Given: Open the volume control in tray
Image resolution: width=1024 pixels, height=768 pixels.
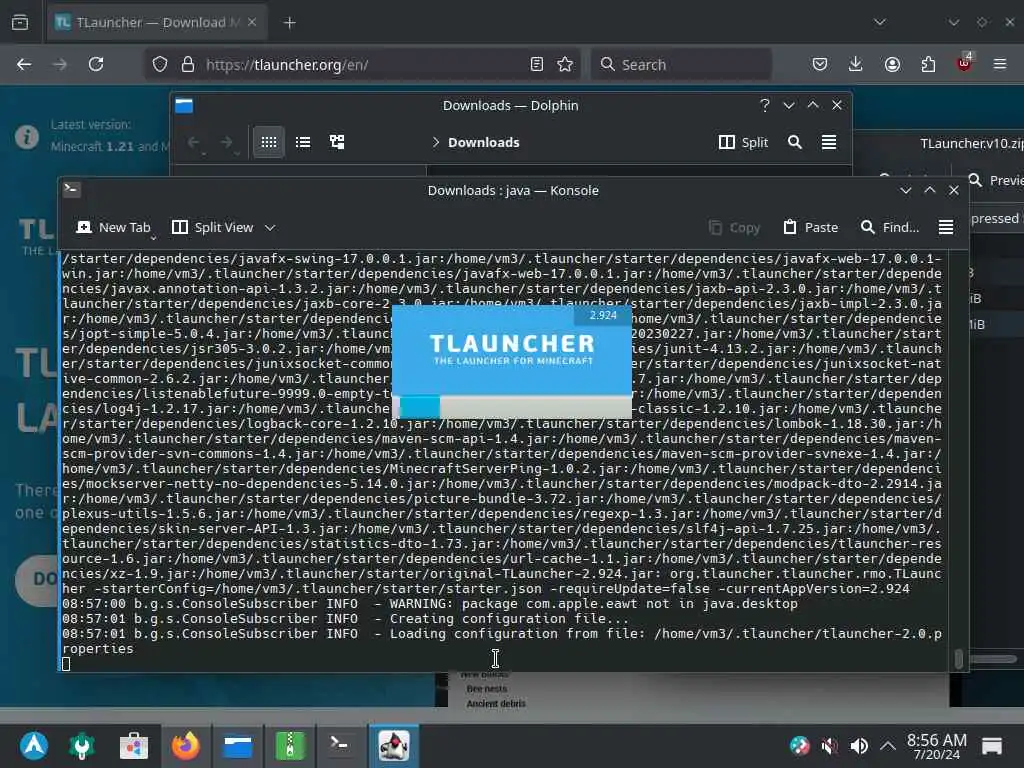Looking at the screenshot, I should 859,745.
